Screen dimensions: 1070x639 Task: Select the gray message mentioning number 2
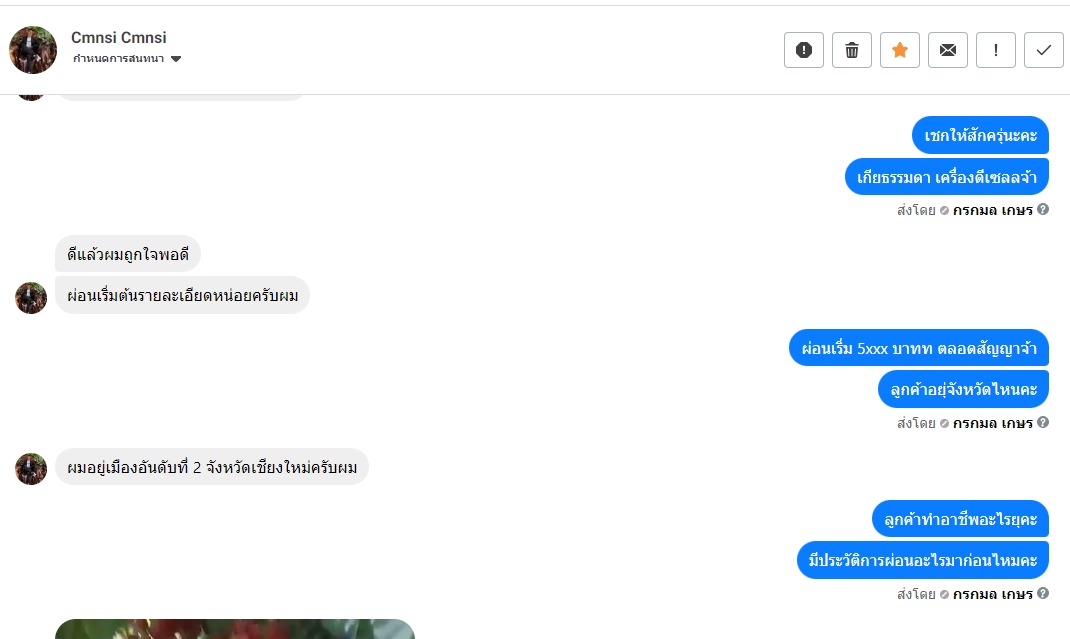(212, 467)
